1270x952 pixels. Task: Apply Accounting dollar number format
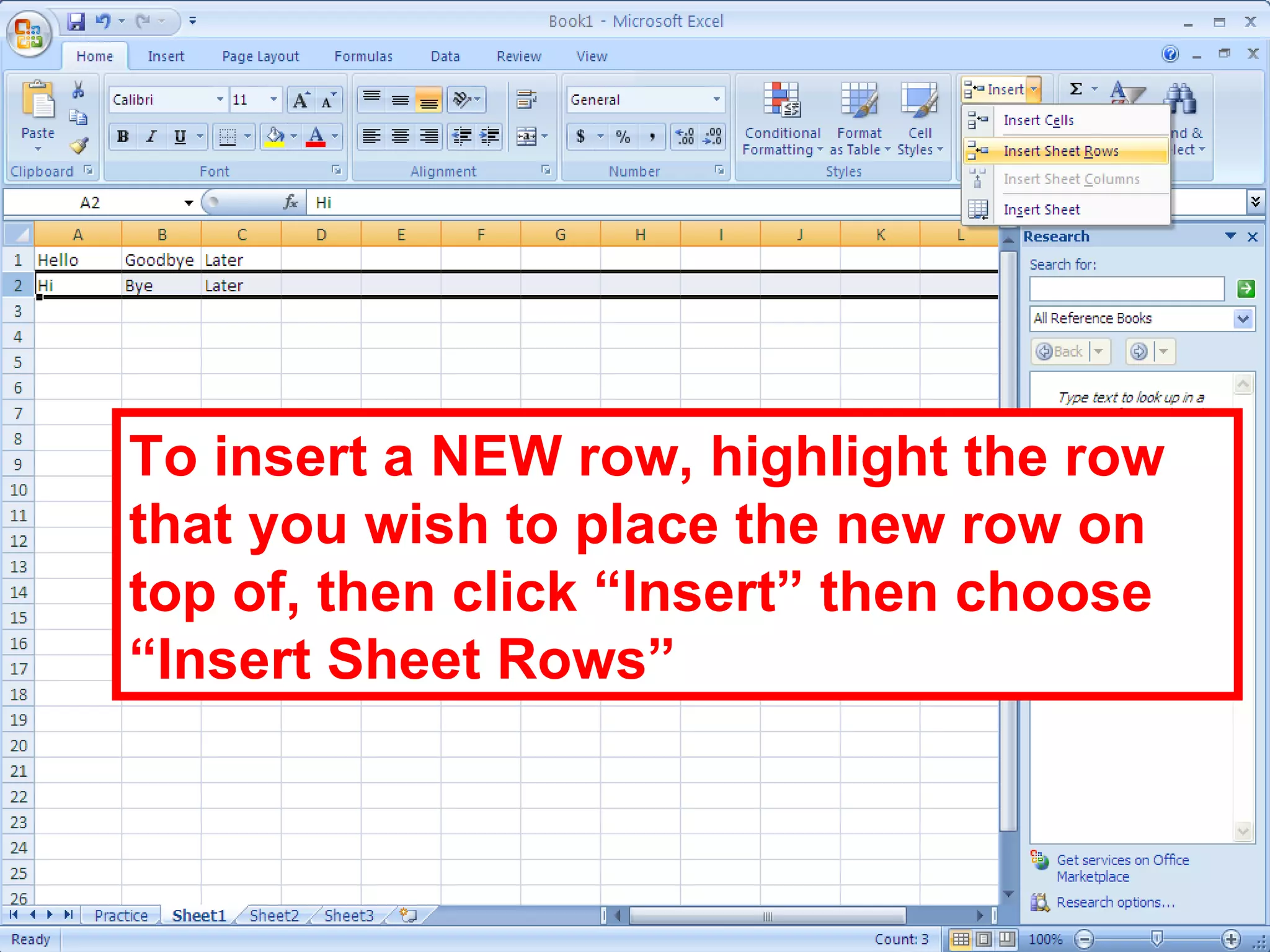pyautogui.click(x=580, y=136)
